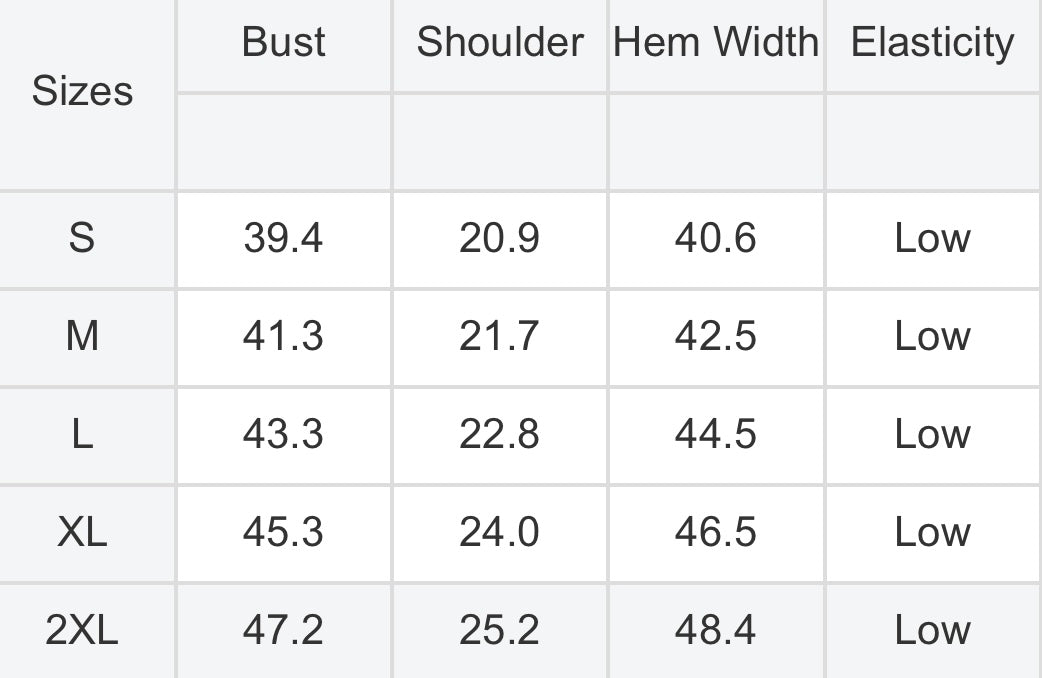Click shoulder value 21.7
The width and height of the screenshot is (1043, 678).
(500, 336)
